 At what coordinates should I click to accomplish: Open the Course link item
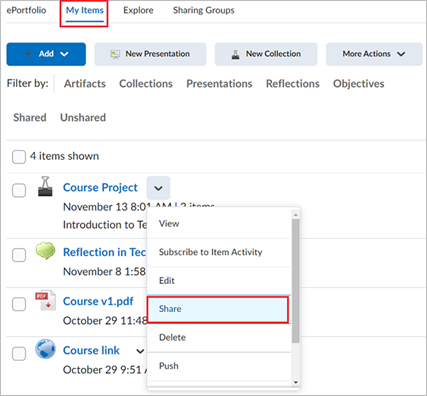[91, 350]
